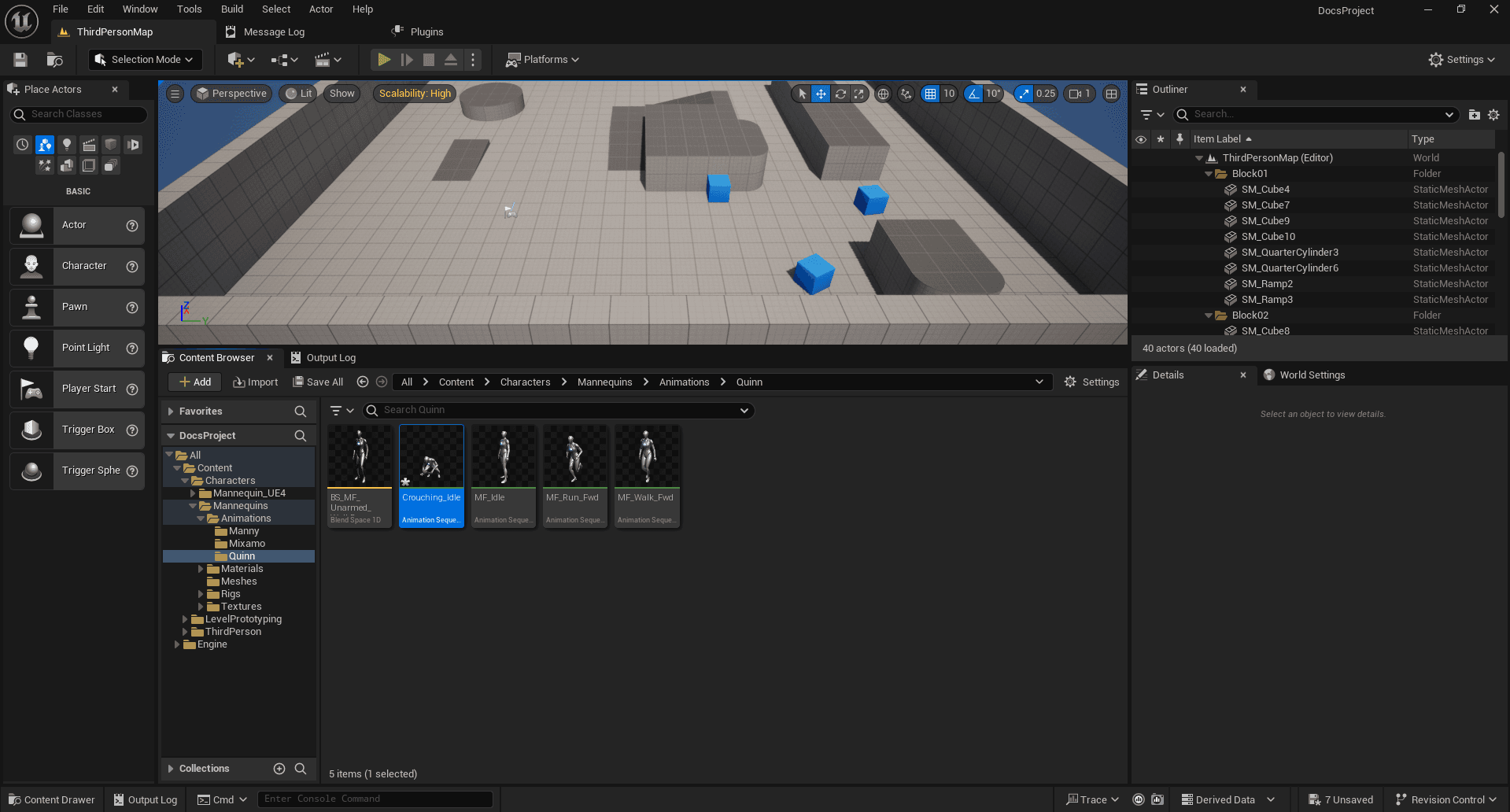Select SM_Ramp2 in the Outliner
The width and height of the screenshot is (1510, 812).
coord(1267,284)
